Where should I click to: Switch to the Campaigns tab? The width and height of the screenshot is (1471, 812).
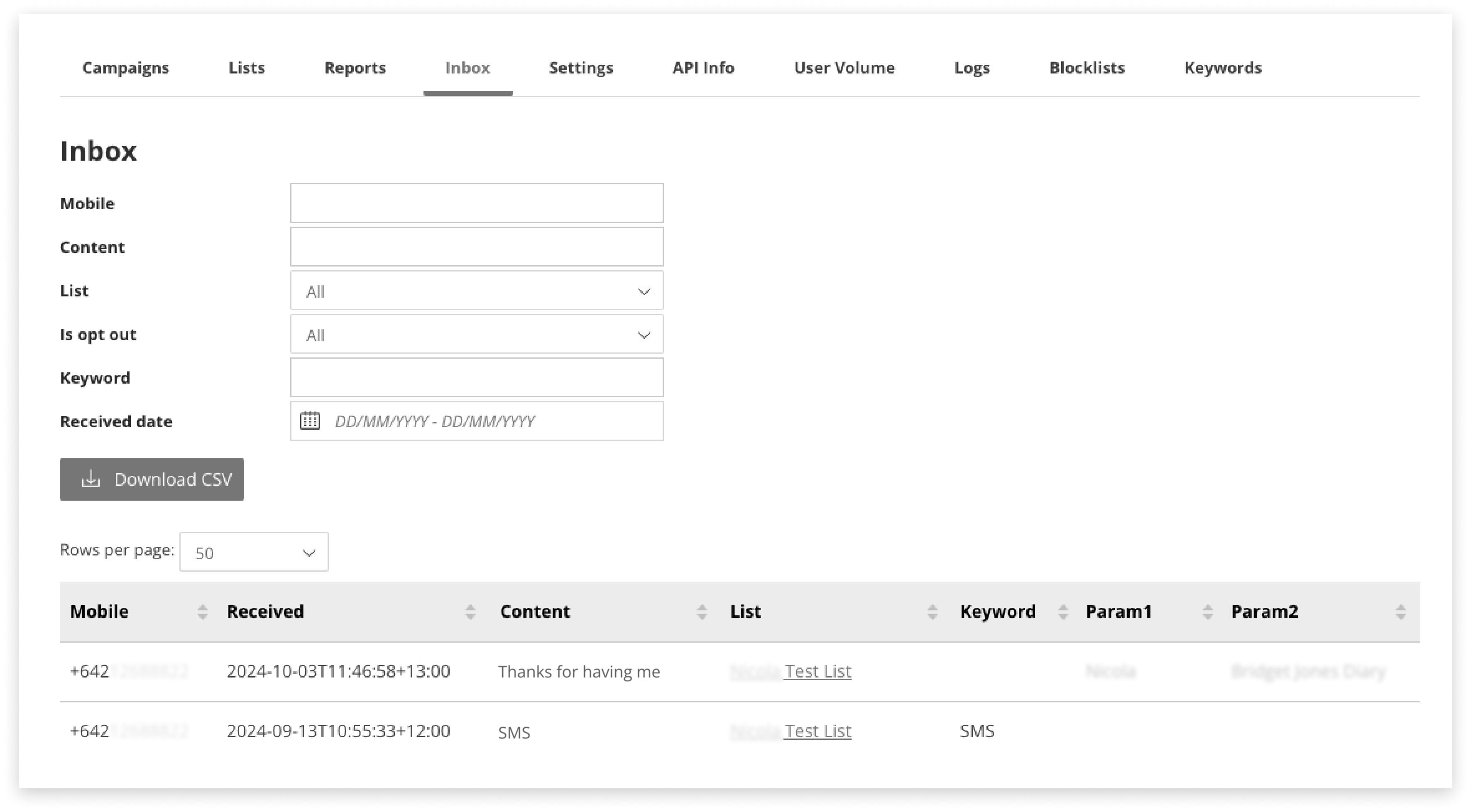click(x=125, y=67)
